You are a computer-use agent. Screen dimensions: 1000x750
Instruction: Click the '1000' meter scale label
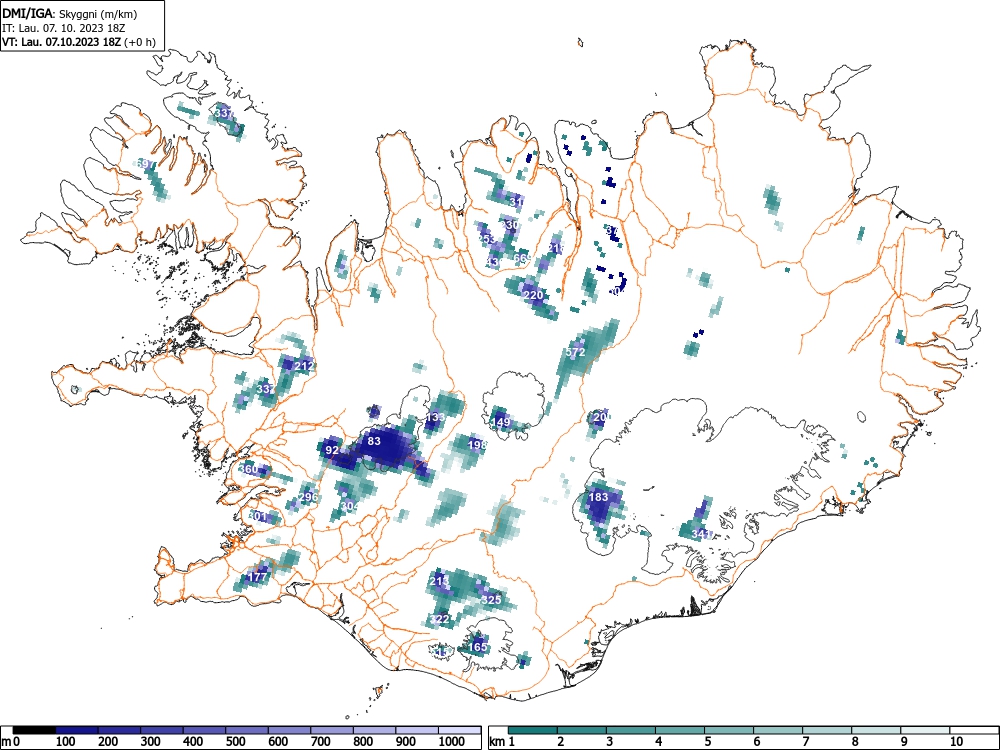[x=452, y=742]
